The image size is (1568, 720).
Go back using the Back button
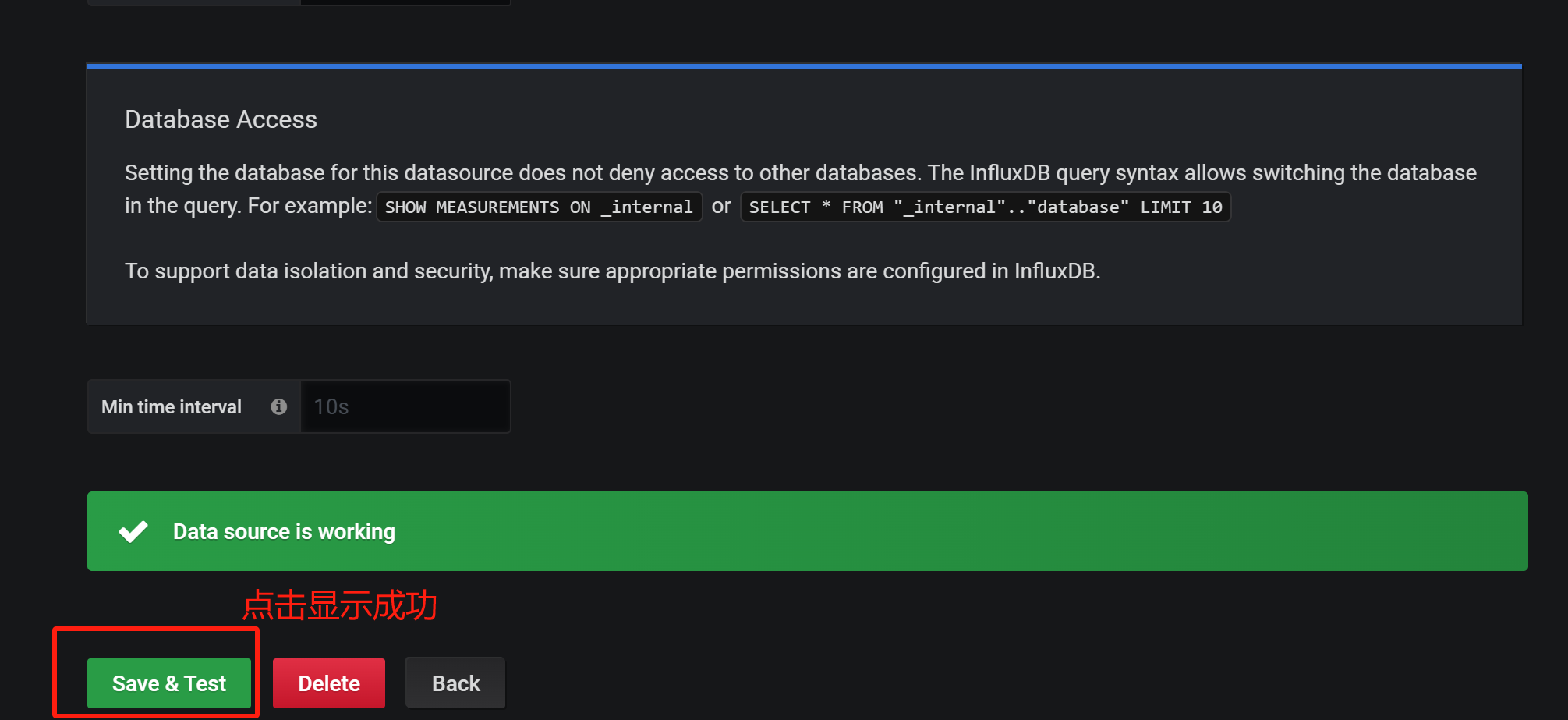[x=455, y=683]
